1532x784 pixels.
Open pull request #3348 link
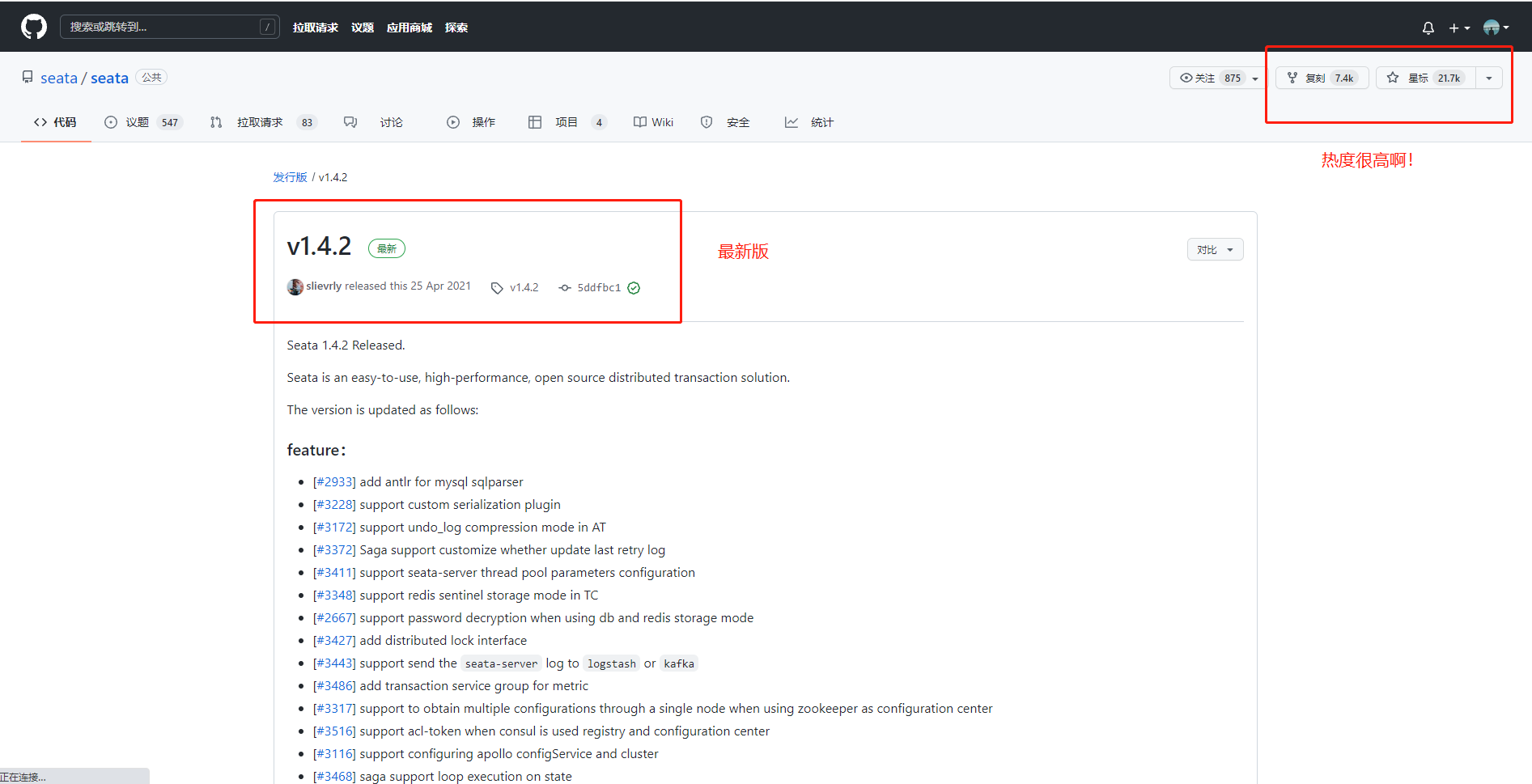coord(334,595)
